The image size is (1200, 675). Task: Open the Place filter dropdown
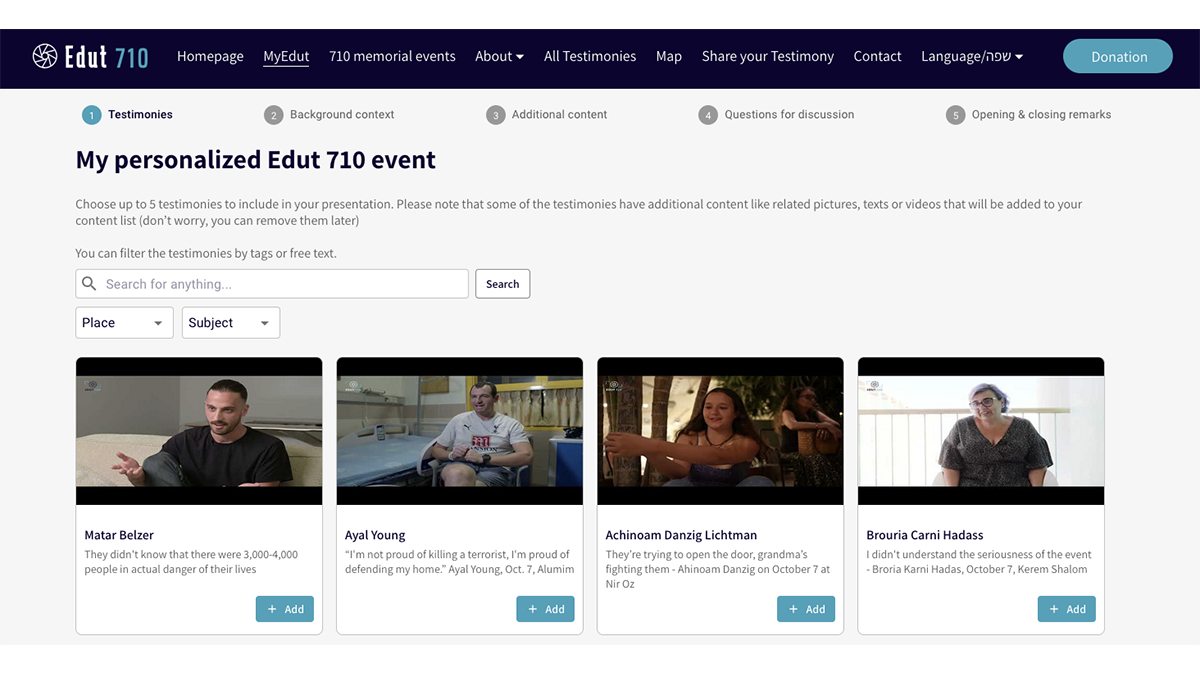tap(124, 322)
